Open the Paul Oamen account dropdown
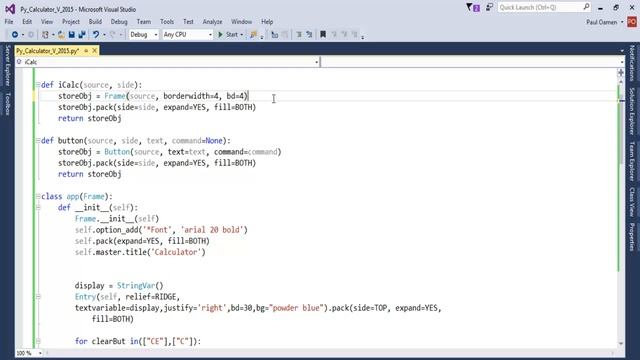Screen dimensions: 640x360 coord(622,22)
